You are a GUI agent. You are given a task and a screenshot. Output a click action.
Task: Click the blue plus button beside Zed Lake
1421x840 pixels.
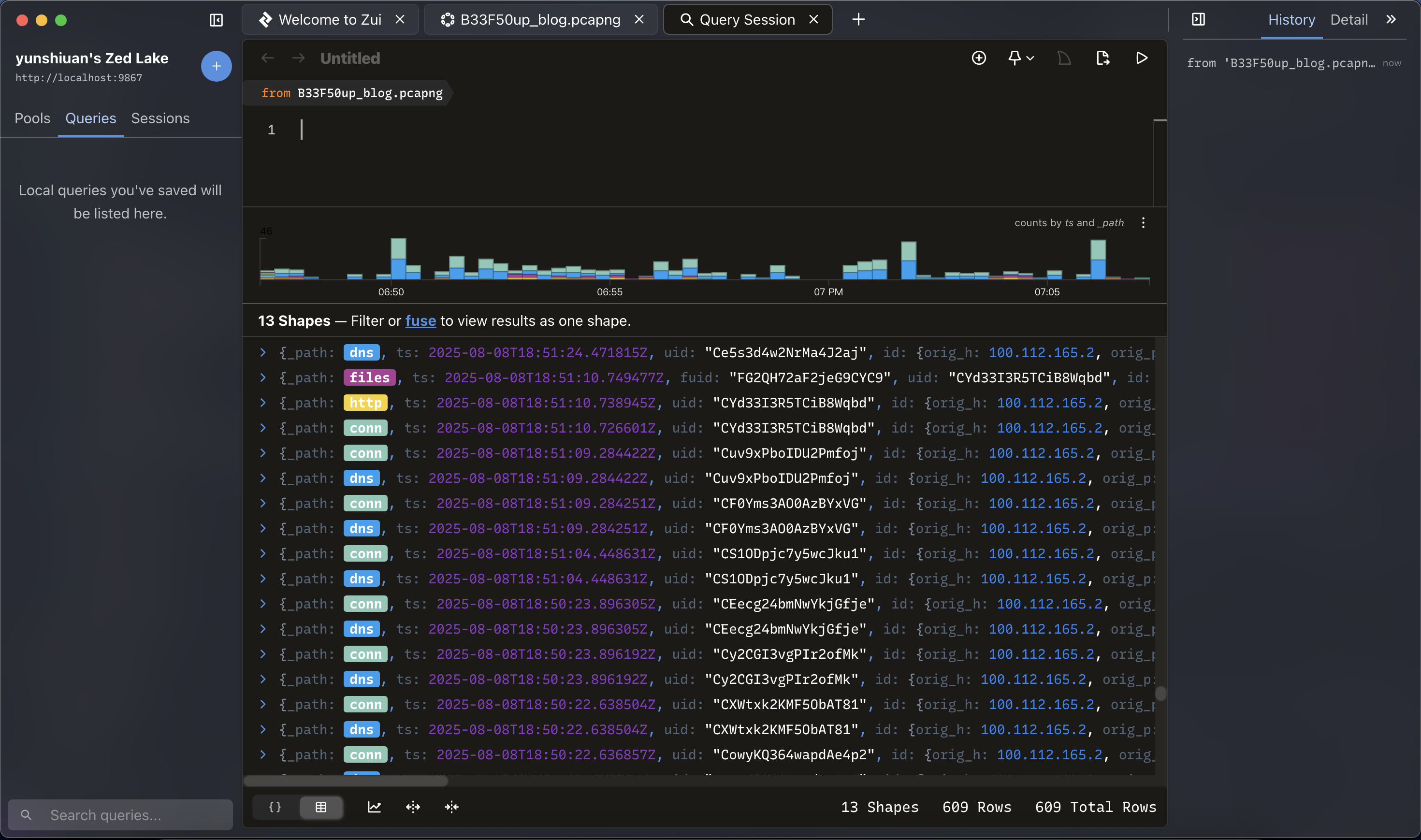click(216, 66)
